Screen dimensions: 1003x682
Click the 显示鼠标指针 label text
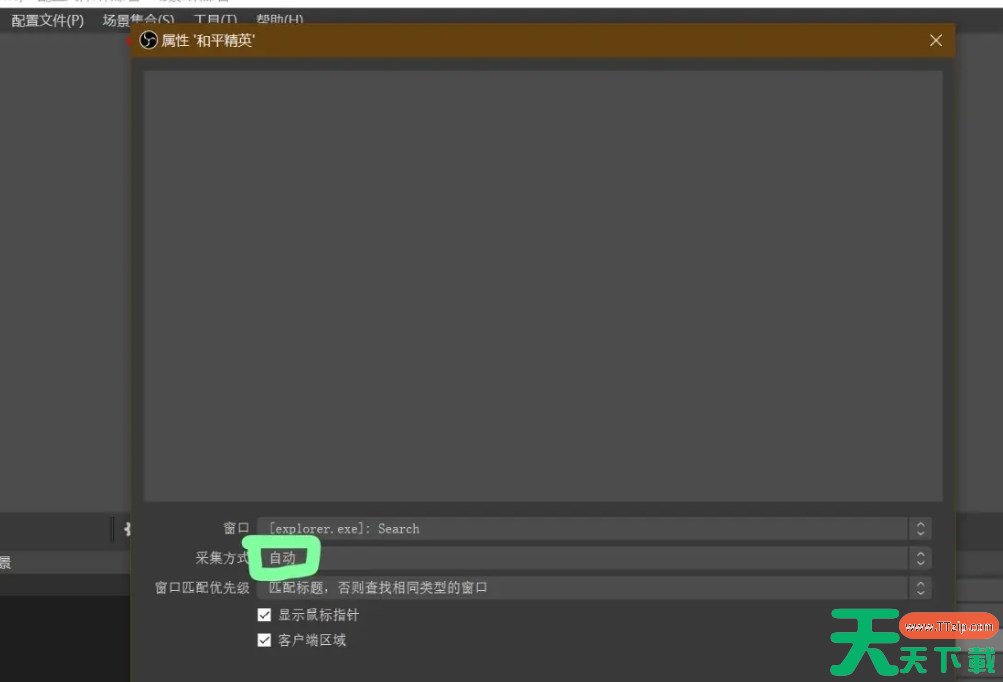[318, 615]
